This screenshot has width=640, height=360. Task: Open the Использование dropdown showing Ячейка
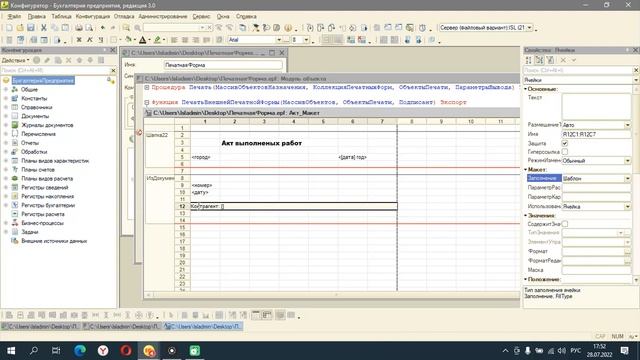tap(627, 207)
